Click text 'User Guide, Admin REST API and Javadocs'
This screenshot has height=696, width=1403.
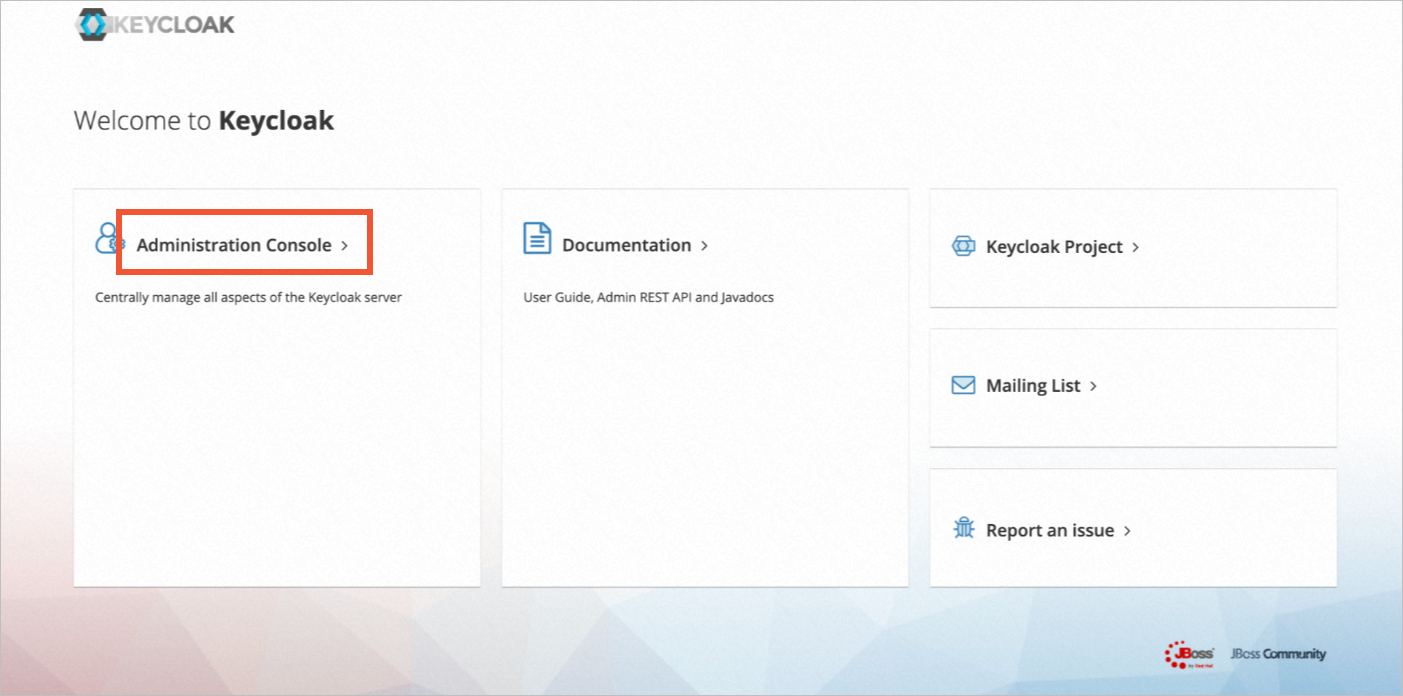click(x=649, y=297)
